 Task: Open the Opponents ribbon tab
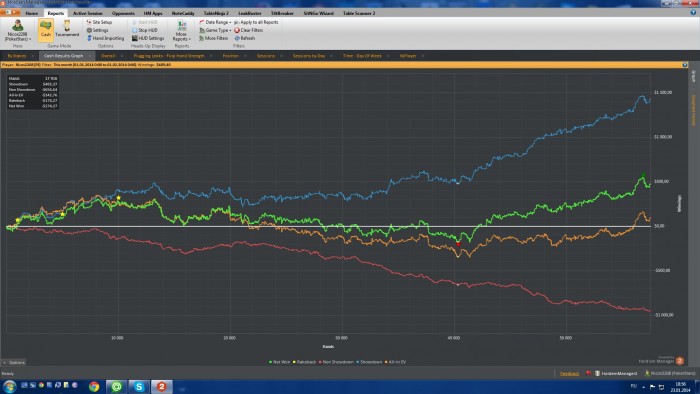click(123, 13)
